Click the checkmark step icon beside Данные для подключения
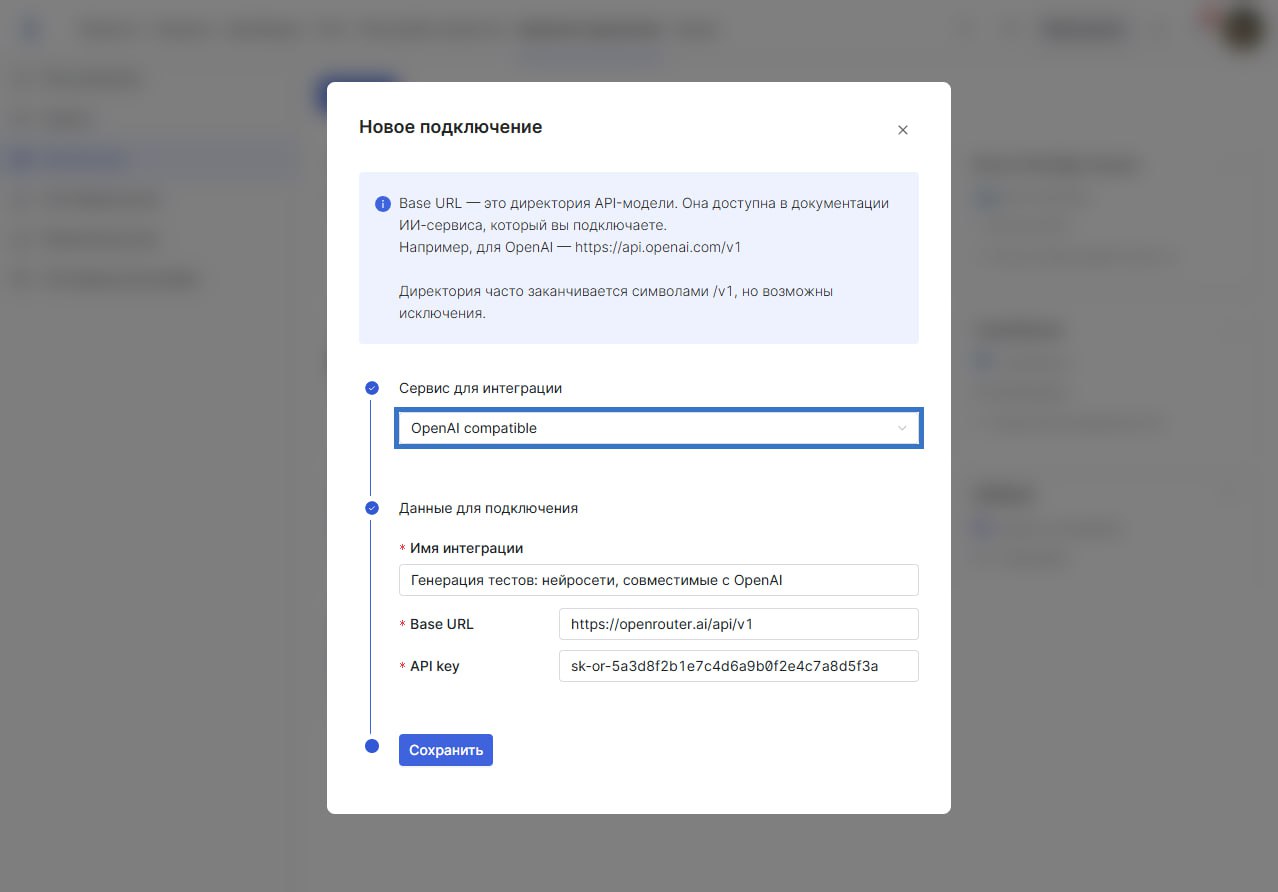Screen dimensions: 1278x892 click(372, 508)
